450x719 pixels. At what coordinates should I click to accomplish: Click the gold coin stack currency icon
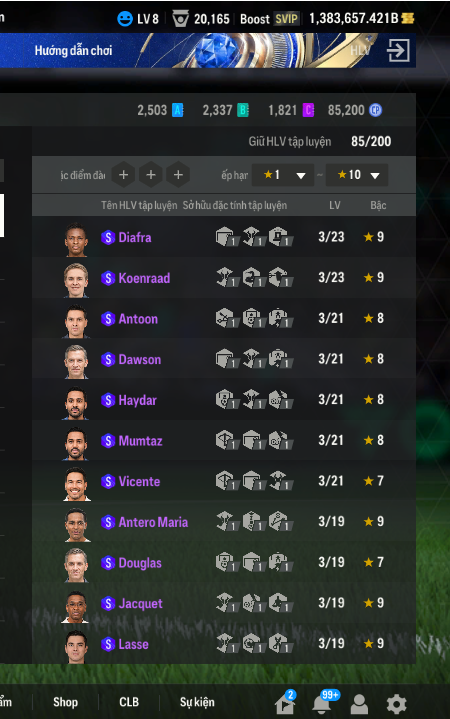click(408, 18)
